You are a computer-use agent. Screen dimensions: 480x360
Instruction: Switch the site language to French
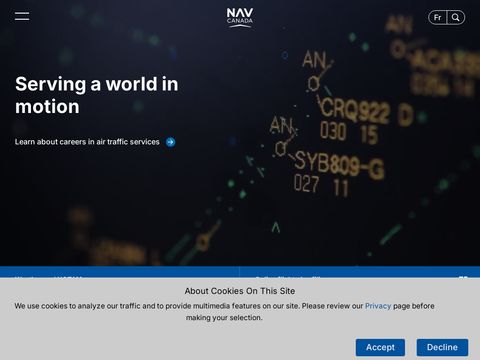437,17
